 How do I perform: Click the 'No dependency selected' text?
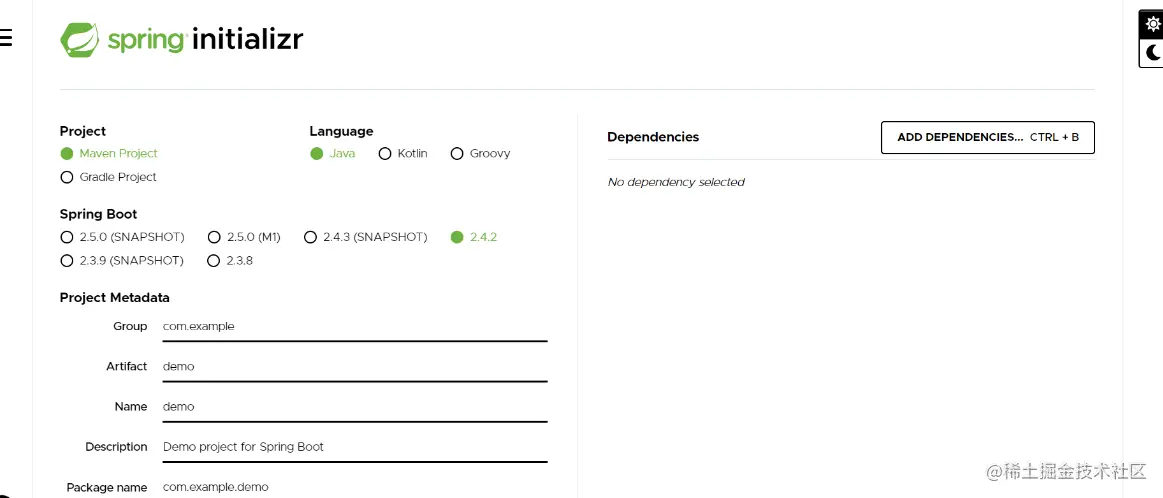(x=676, y=182)
